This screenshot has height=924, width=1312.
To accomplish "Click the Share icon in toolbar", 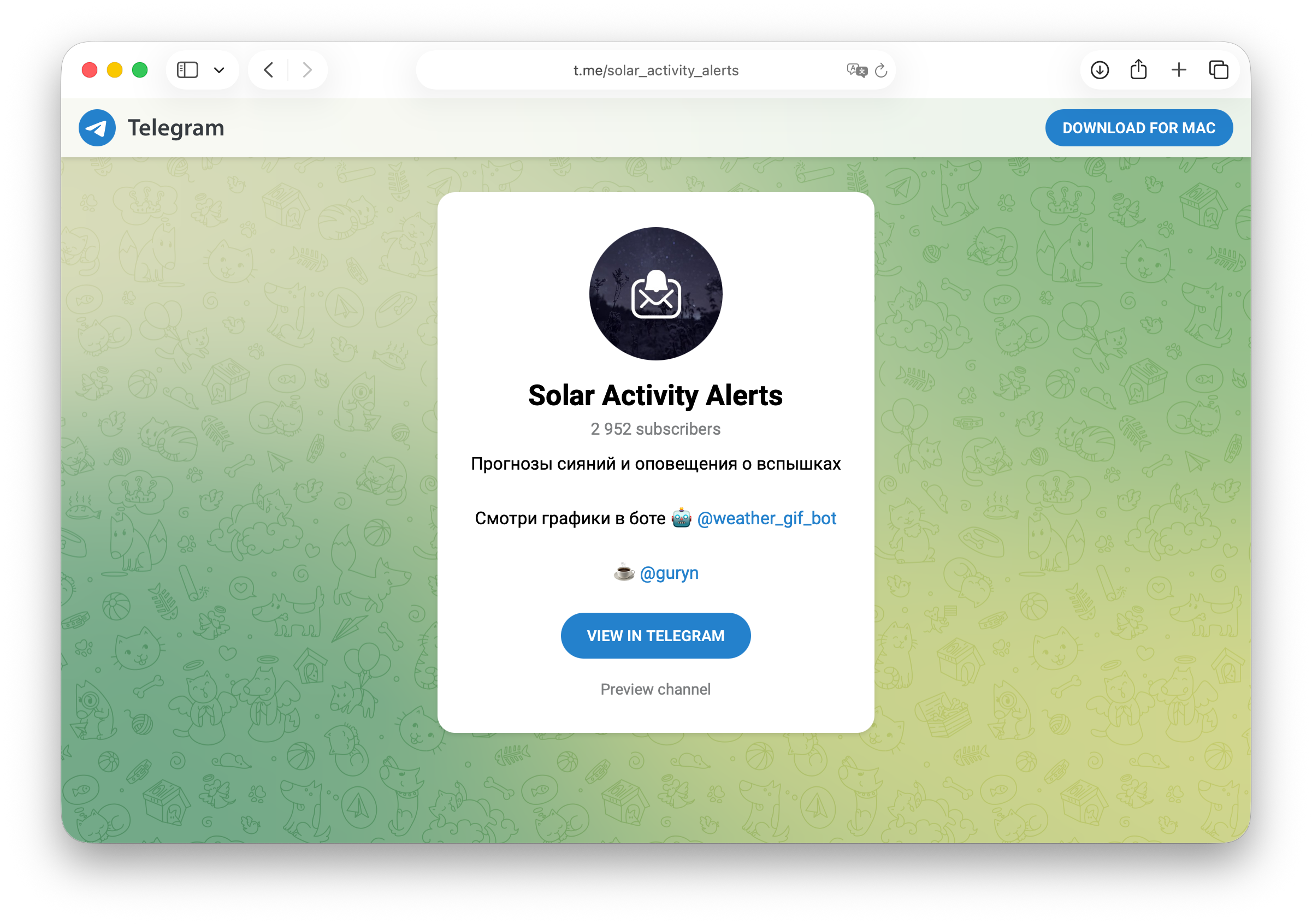I will coord(1138,70).
